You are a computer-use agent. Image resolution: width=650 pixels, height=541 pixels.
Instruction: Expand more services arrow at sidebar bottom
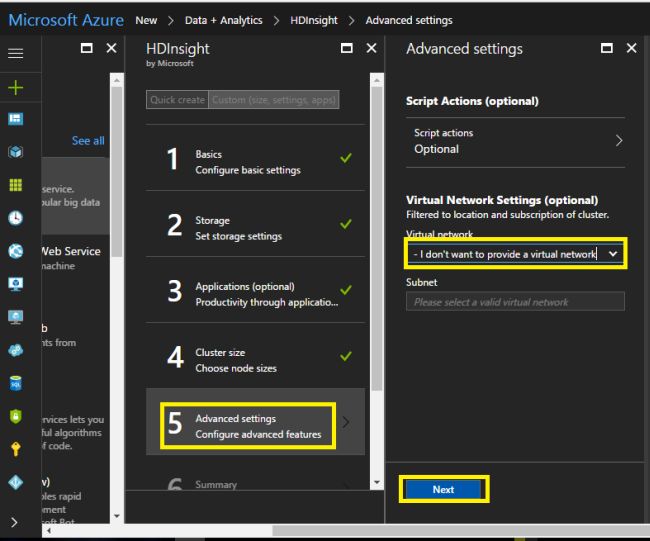tap(14, 522)
